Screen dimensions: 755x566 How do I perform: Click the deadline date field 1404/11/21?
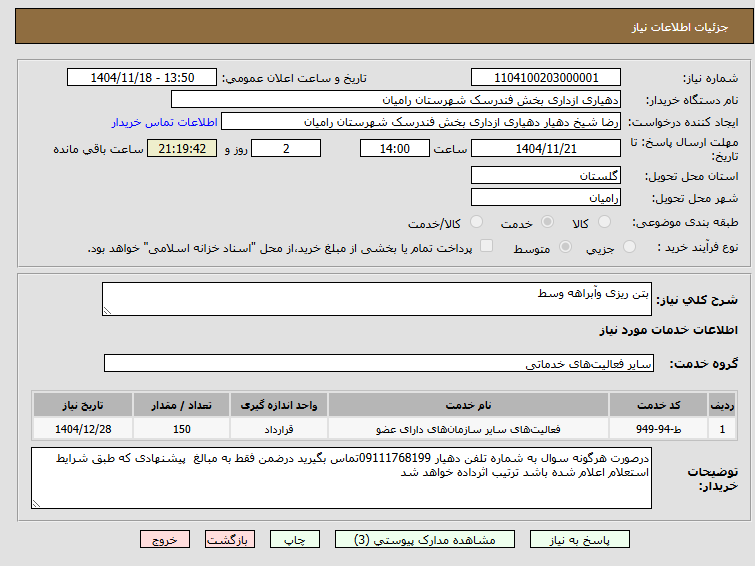point(546,148)
